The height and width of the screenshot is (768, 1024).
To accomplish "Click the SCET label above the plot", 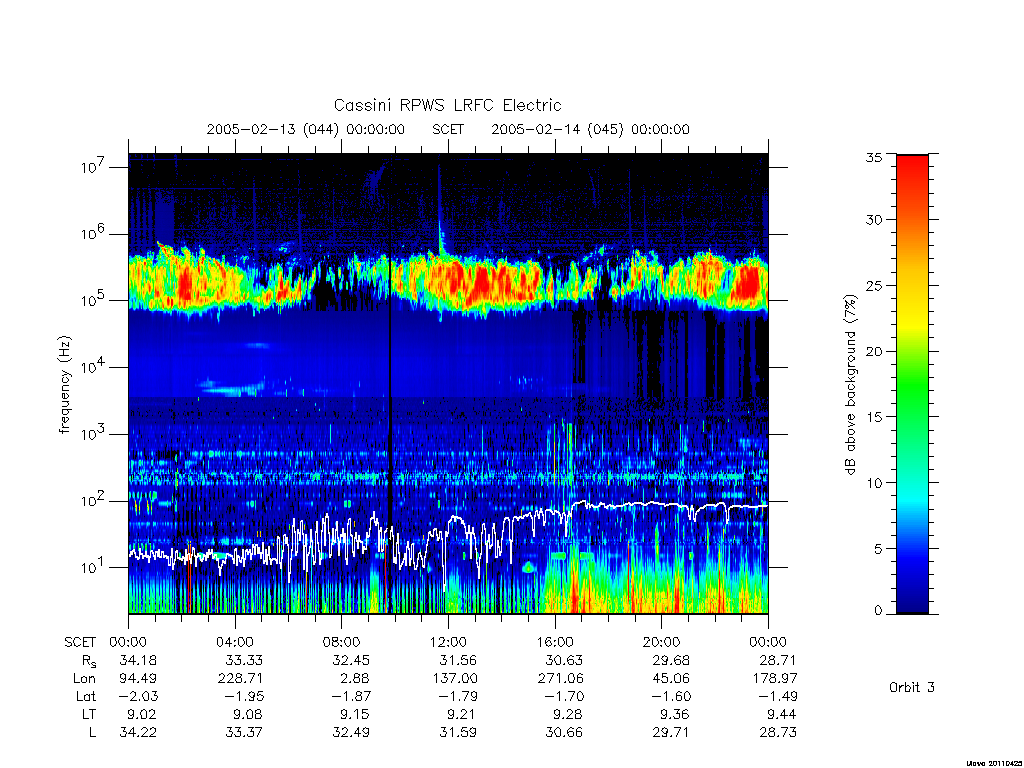I will point(448,129).
